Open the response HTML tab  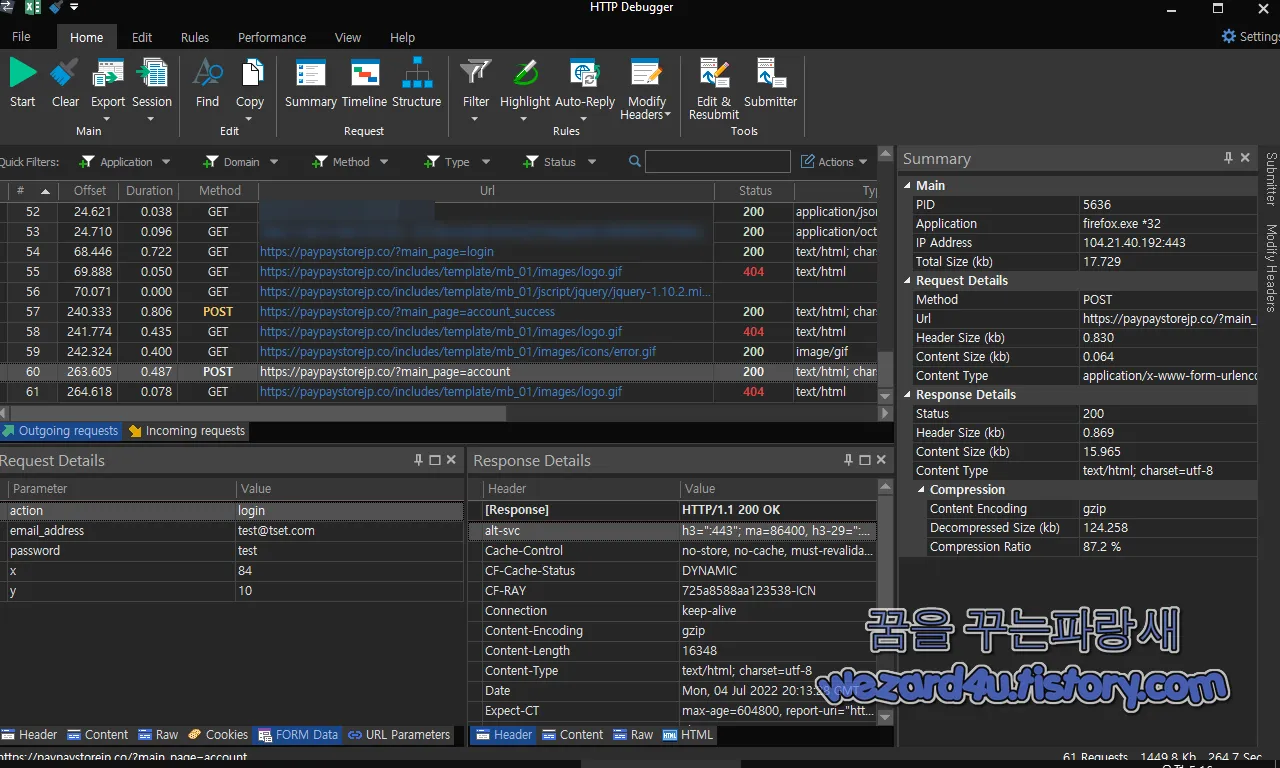688,734
